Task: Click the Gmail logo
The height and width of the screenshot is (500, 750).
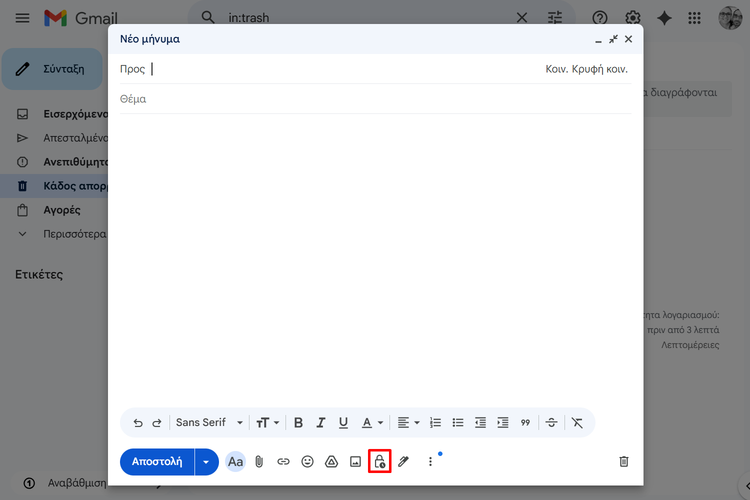Action: (x=80, y=18)
